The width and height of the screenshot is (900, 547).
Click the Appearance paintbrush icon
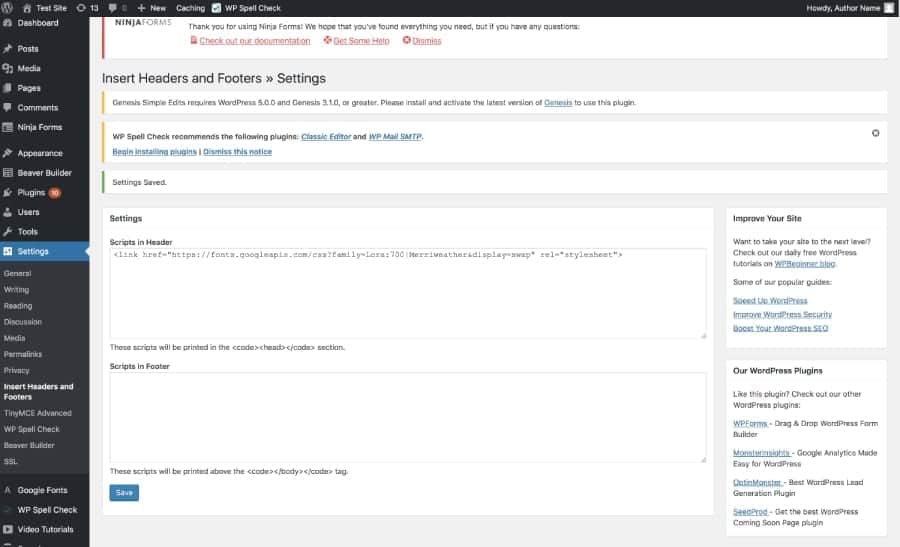[x=8, y=153]
